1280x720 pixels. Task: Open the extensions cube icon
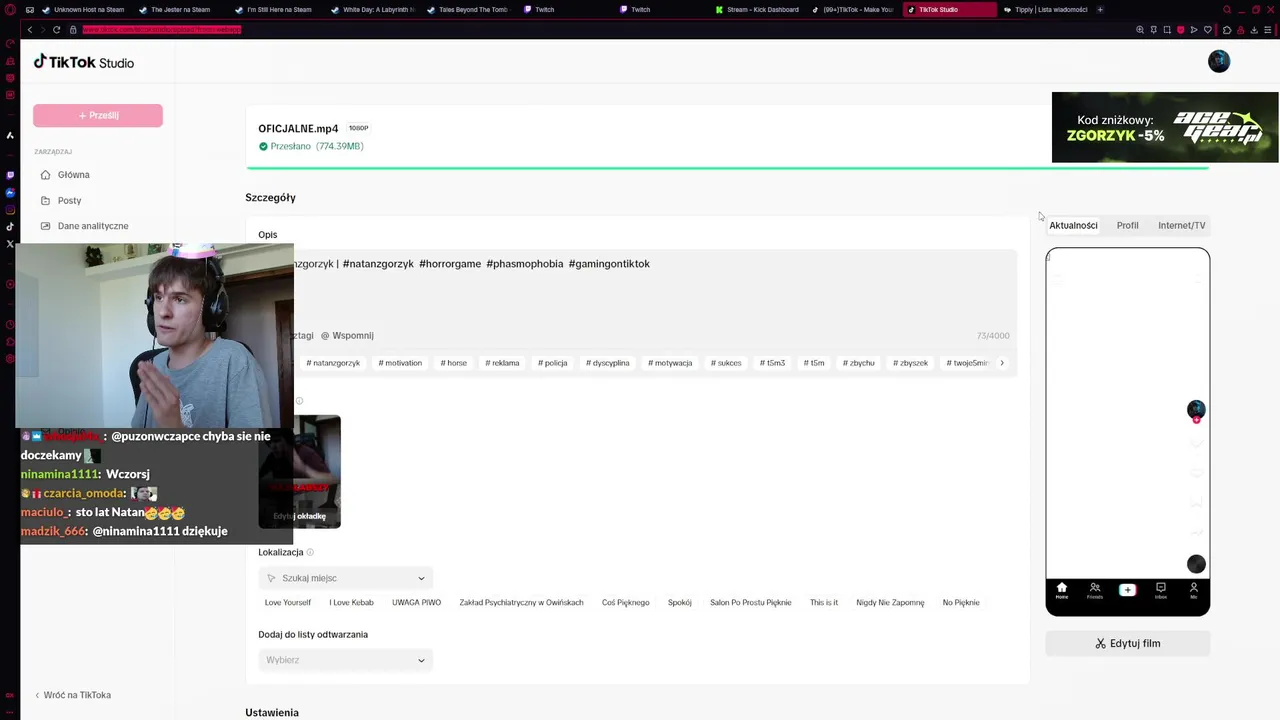[1227, 30]
